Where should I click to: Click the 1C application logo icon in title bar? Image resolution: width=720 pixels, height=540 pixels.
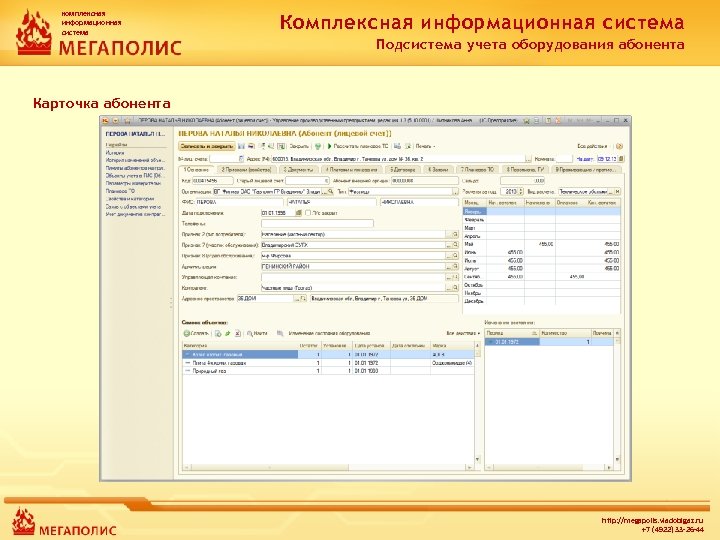[106, 121]
